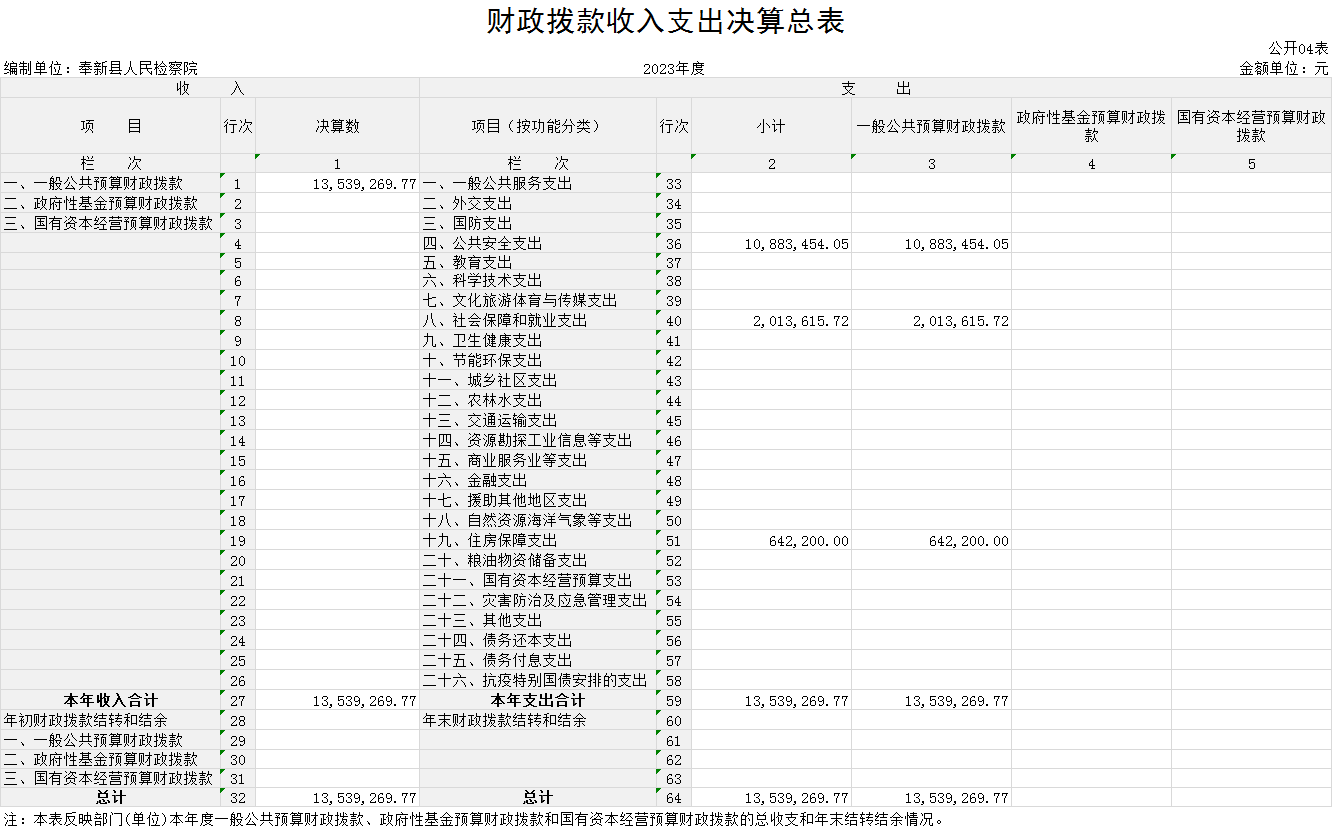Click the 政府性基金预算财政拨款 column header

pyautogui.click(x=1091, y=126)
